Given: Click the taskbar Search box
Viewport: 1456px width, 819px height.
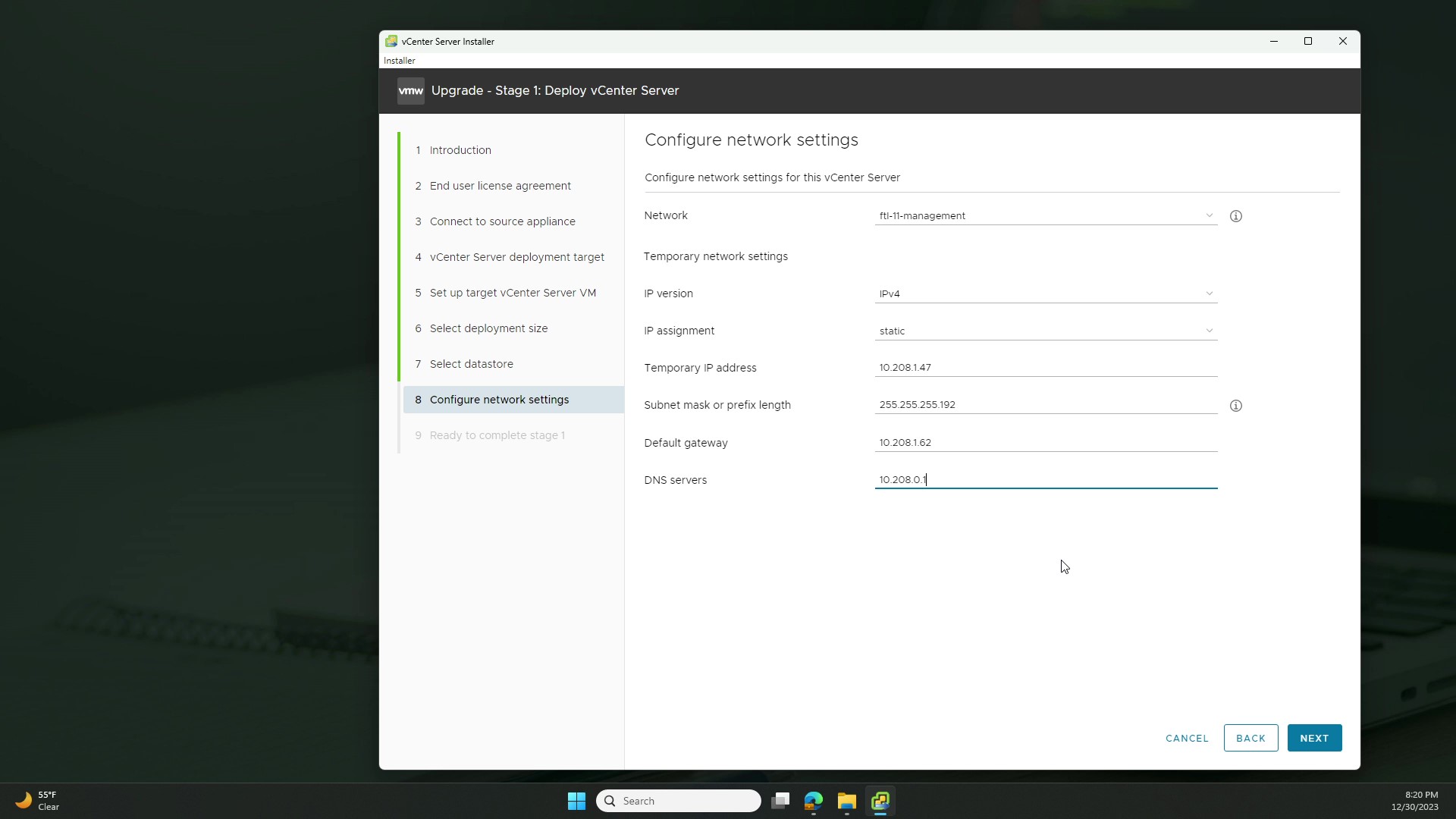Looking at the screenshot, I should click(679, 801).
